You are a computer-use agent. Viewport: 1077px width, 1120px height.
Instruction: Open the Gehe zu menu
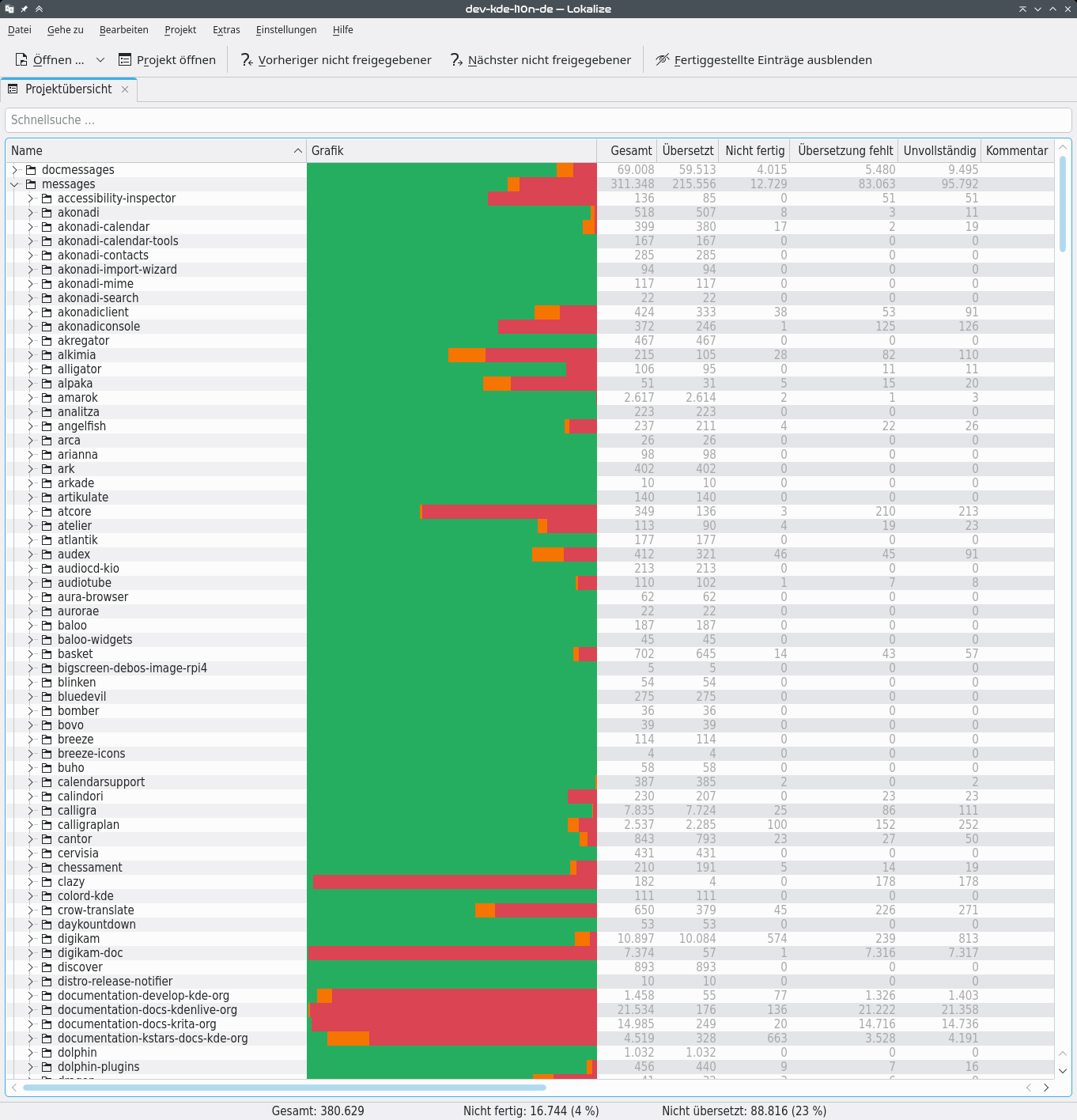coord(66,30)
